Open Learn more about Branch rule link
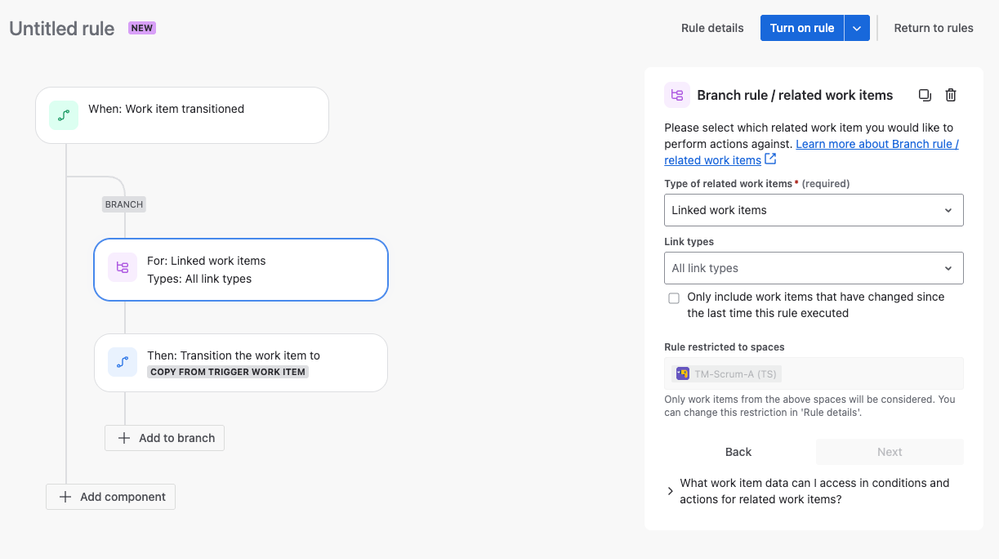The image size is (999, 559). [811, 152]
